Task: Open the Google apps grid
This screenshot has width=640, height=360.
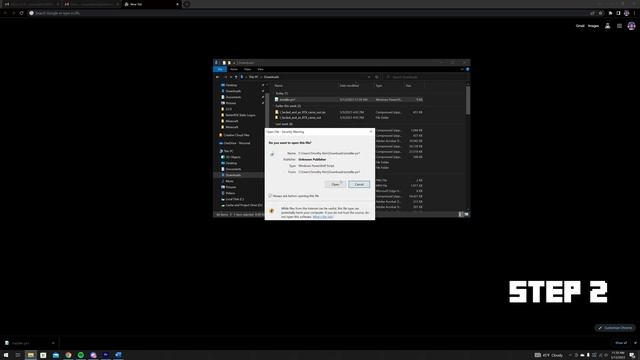Action: [619, 26]
